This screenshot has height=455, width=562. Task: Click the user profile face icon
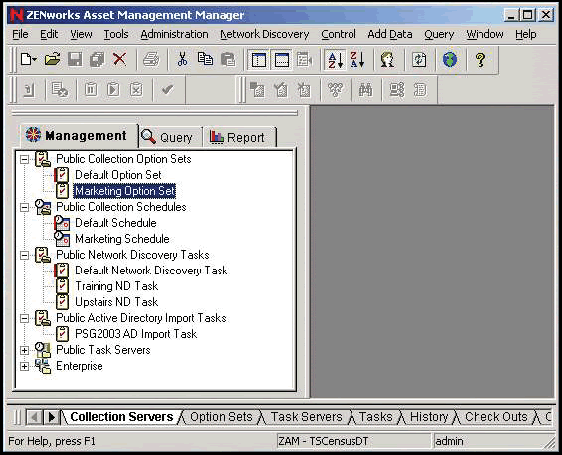(x=387, y=60)
